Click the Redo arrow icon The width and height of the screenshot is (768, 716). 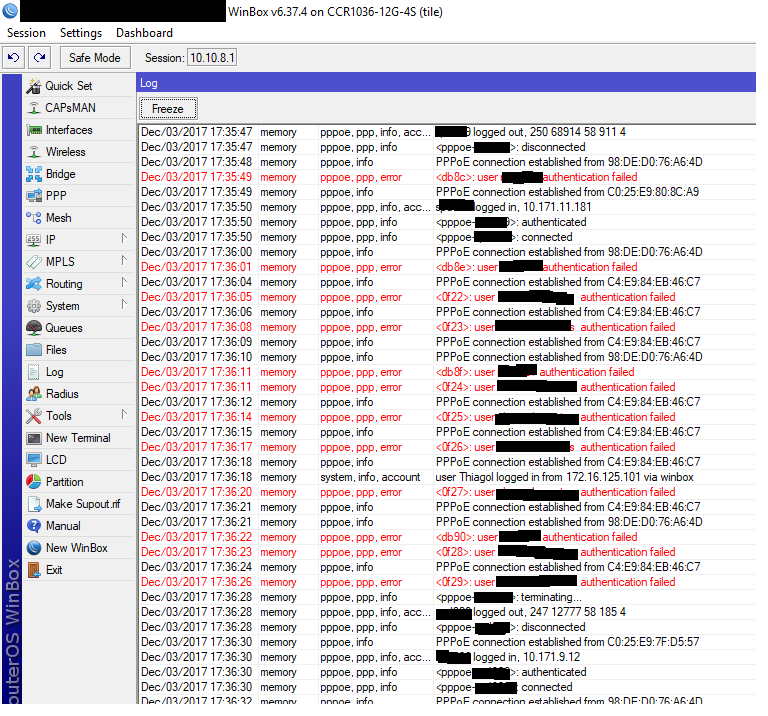40,58
